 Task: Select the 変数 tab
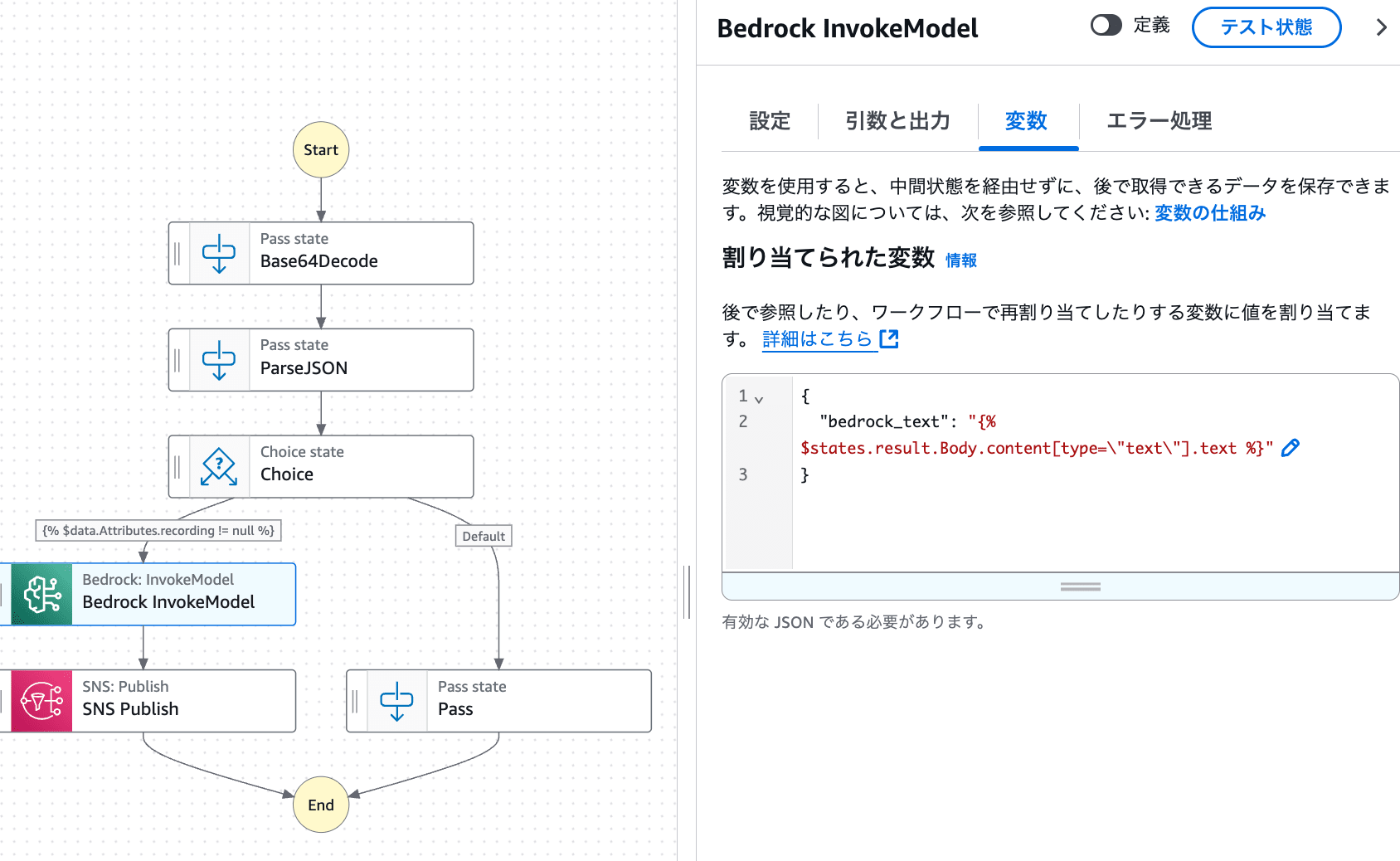tap(1026, 121)
